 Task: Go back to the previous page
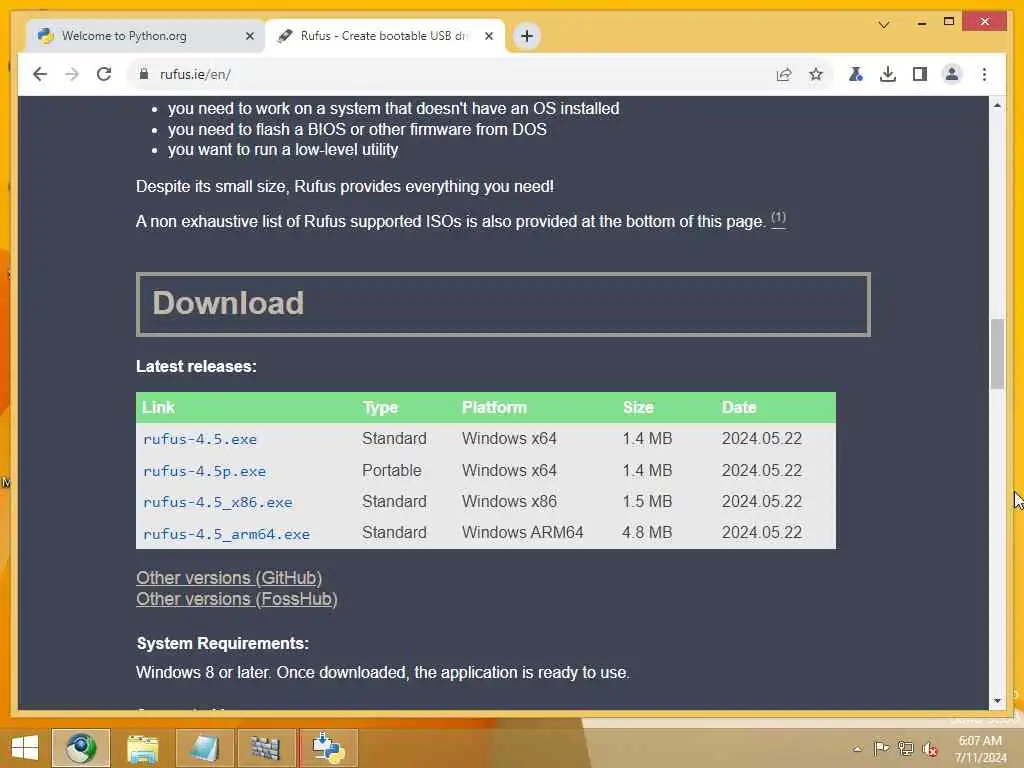point(40,74)
